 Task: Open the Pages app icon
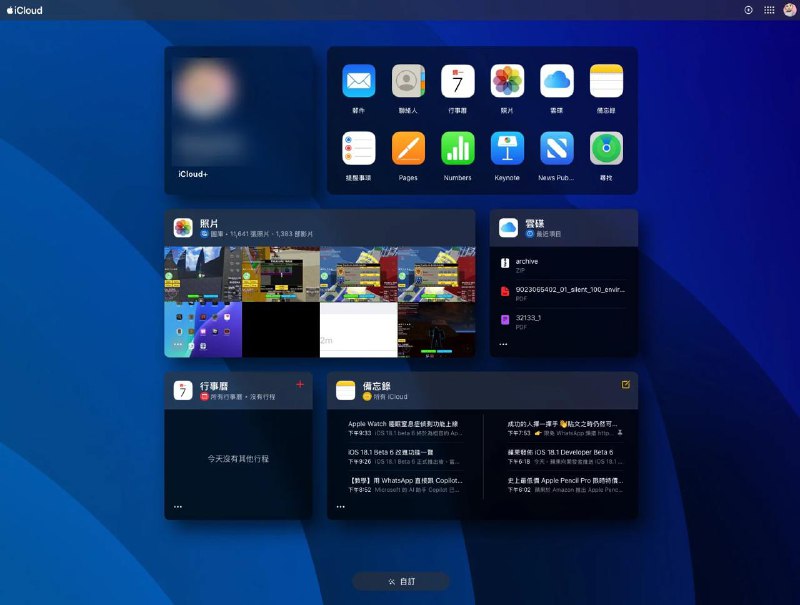(x=407, y=150)
